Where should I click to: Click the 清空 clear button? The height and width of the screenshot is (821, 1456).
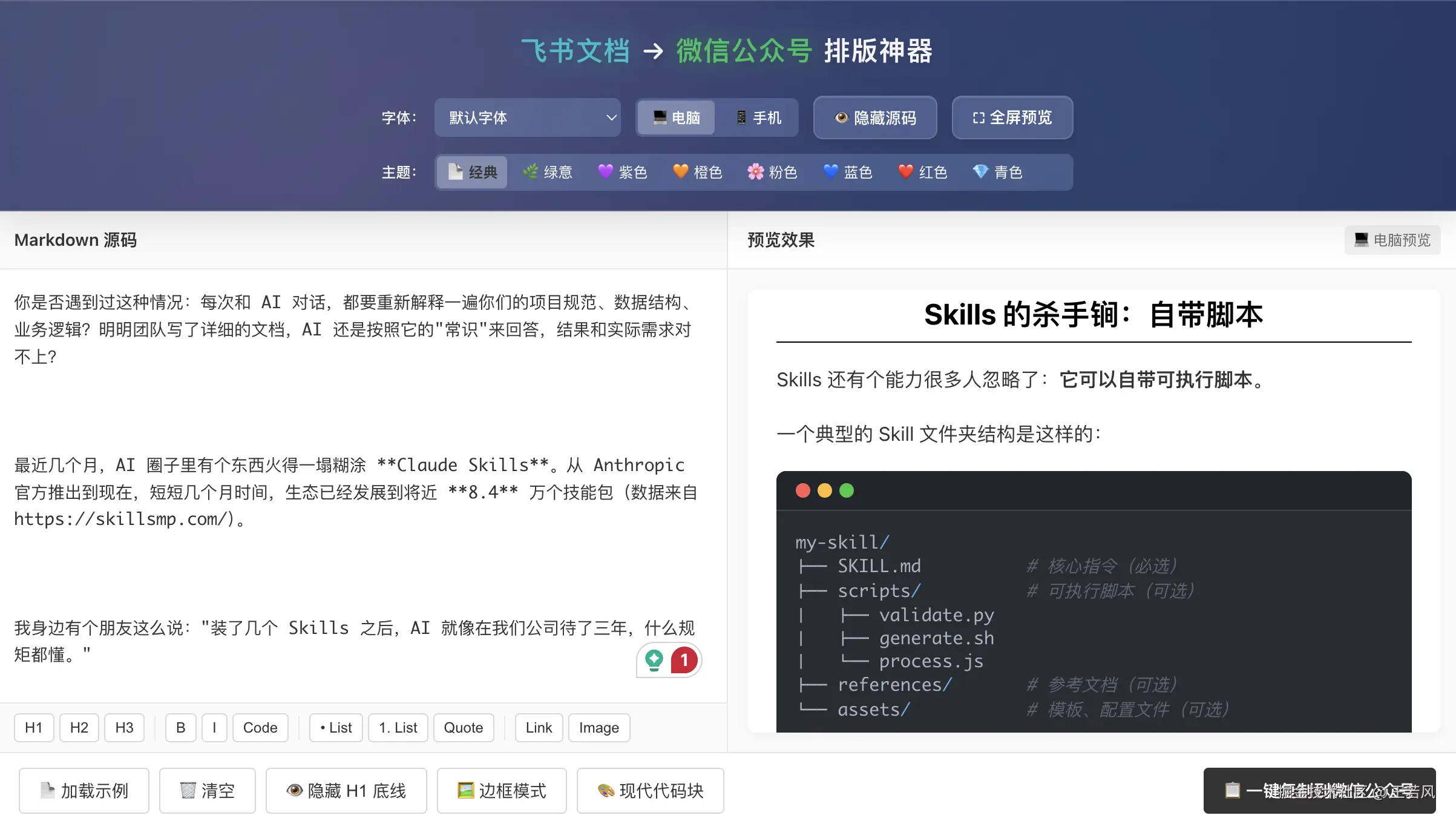point(208,791)
